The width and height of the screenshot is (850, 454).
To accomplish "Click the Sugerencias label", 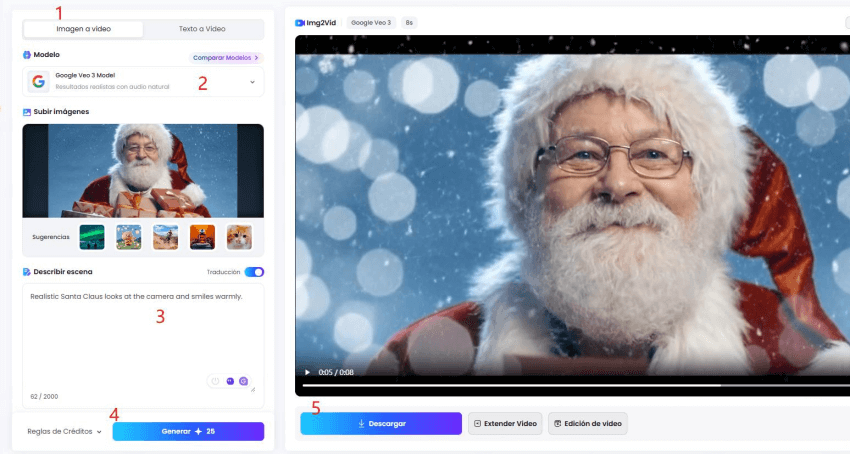I will [51, 237].
